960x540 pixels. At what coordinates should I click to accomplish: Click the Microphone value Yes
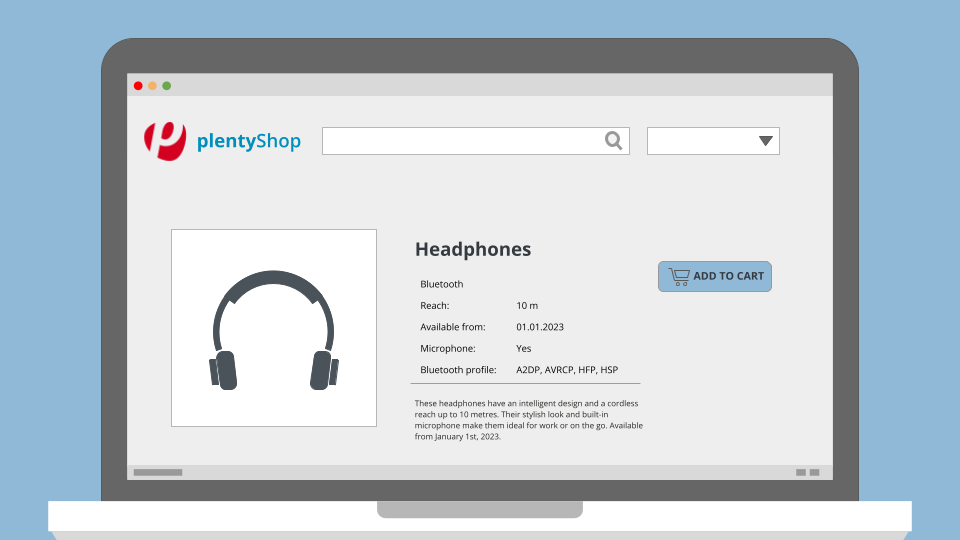[x=524, y=349]
